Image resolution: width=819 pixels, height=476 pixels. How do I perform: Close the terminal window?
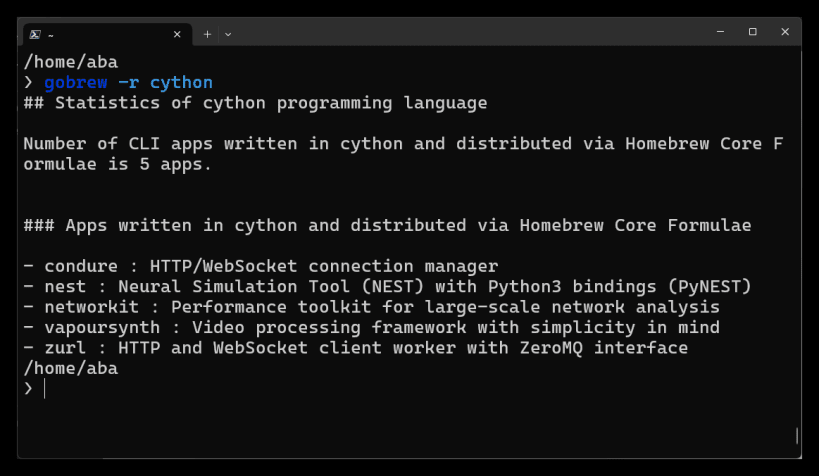(x=785, y=32)
